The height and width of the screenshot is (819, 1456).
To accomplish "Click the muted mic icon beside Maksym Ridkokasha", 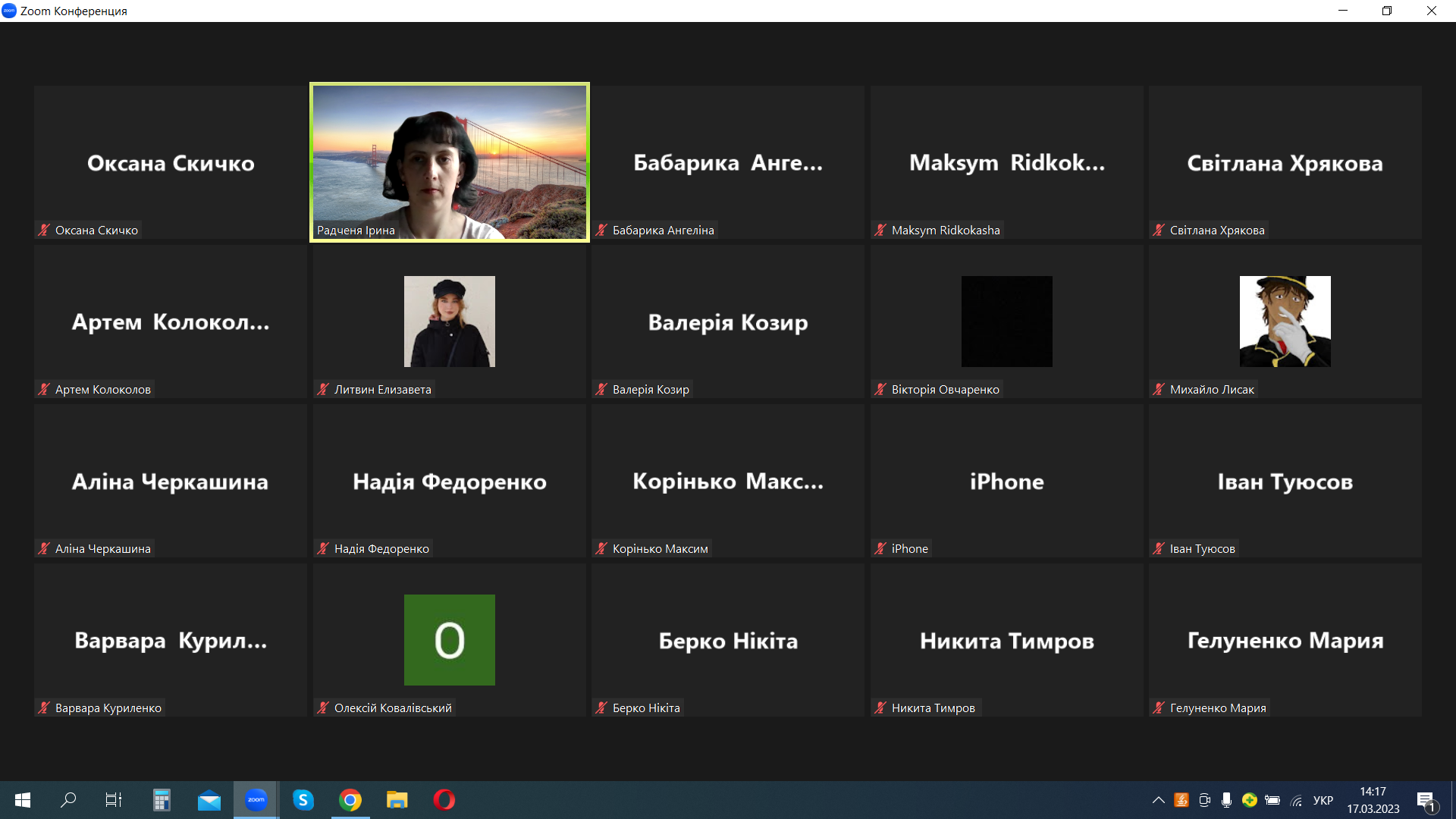I will [x=880, y=230].
